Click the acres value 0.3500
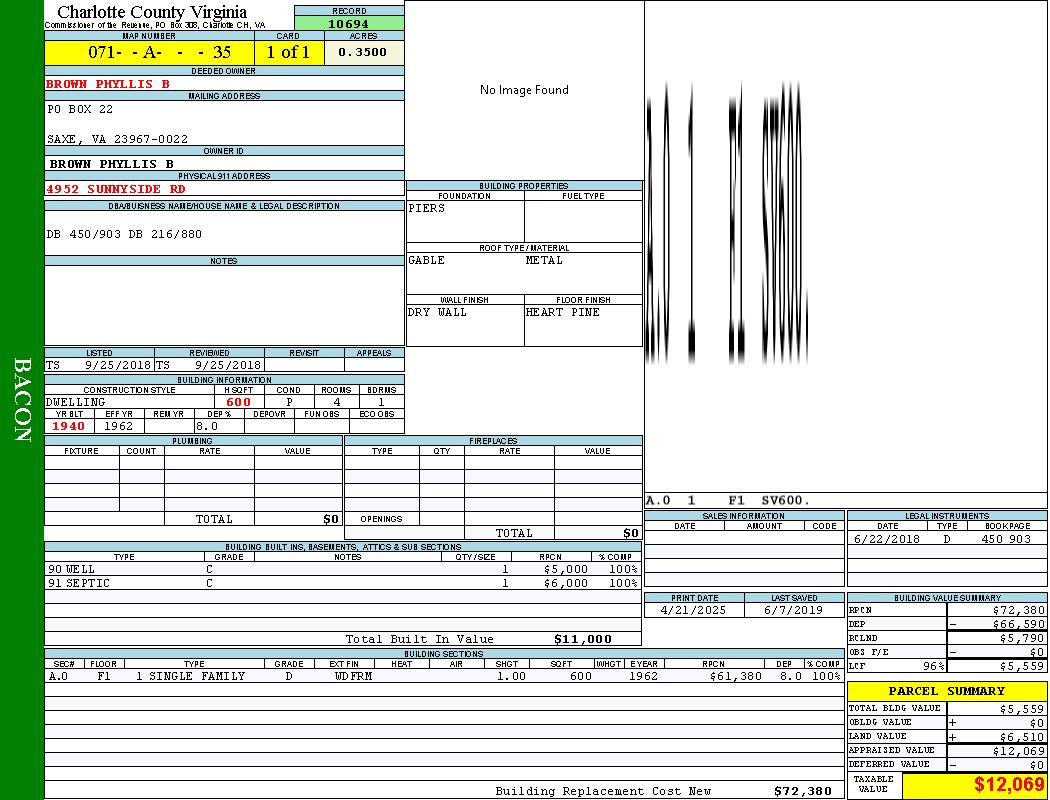Screen dimensions: 1050x800 pyautogui.click(x=363, y=52)
